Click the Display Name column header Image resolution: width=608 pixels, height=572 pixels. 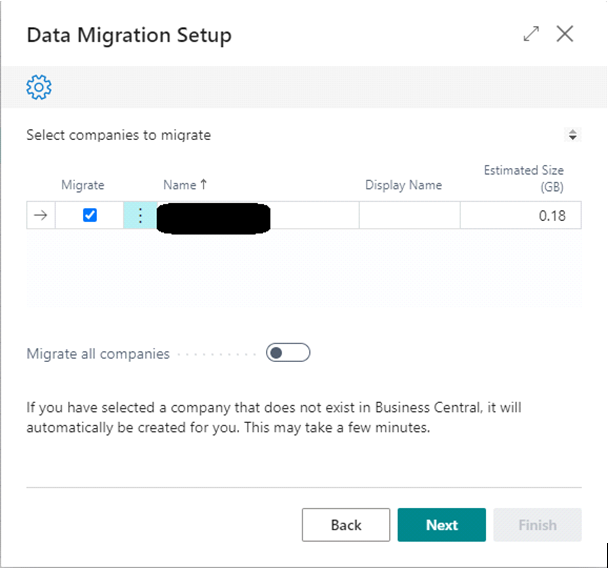click(x=403, y=185)
